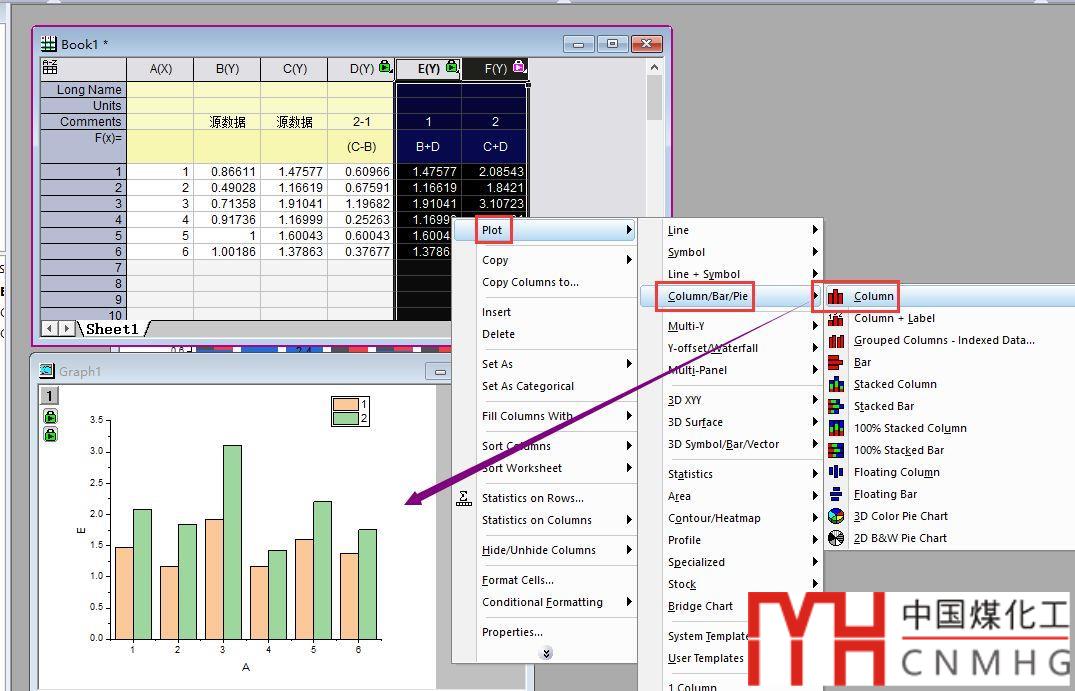Open Statistics on Rows... dialog
This screenshot has width=1075, height=691.
point(533,498)
